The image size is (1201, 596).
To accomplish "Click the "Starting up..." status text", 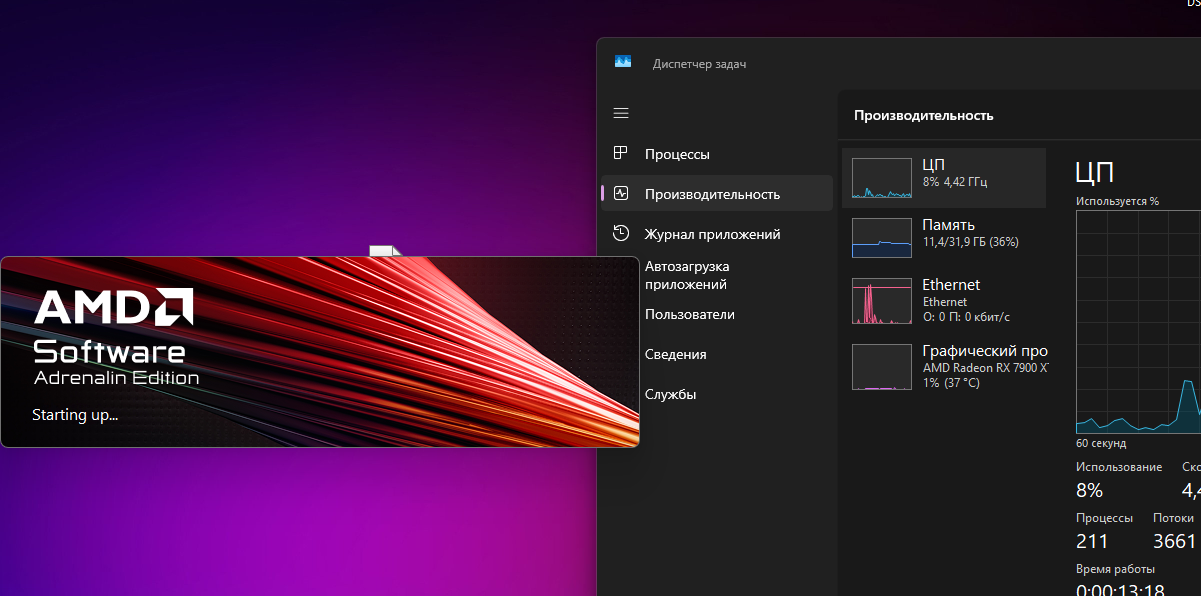I will 75,414.
